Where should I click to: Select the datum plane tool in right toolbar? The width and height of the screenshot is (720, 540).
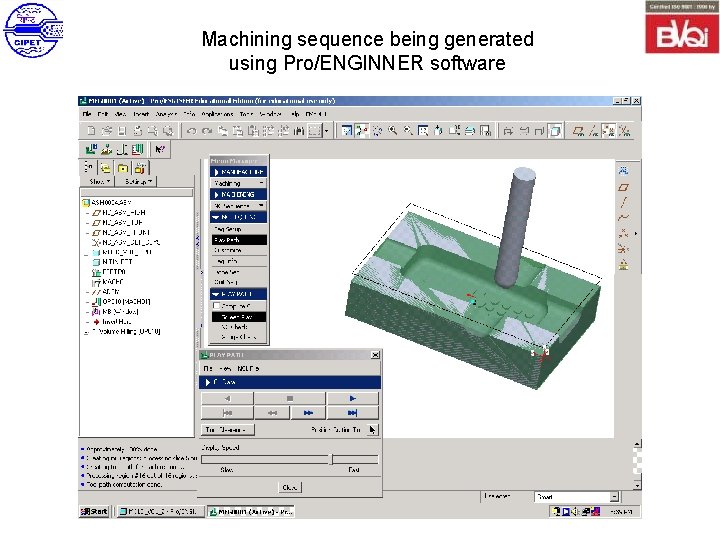tap(623, 187)
